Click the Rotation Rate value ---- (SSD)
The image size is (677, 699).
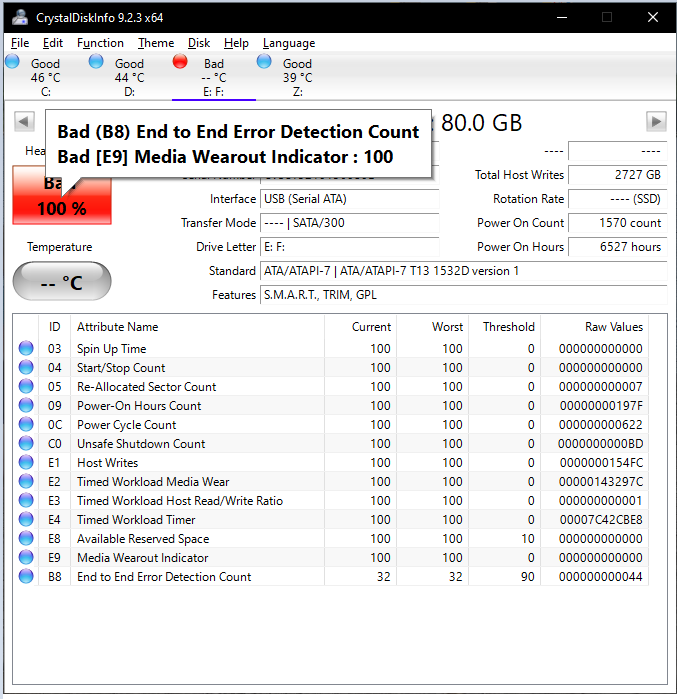click(x=618, y=199)
